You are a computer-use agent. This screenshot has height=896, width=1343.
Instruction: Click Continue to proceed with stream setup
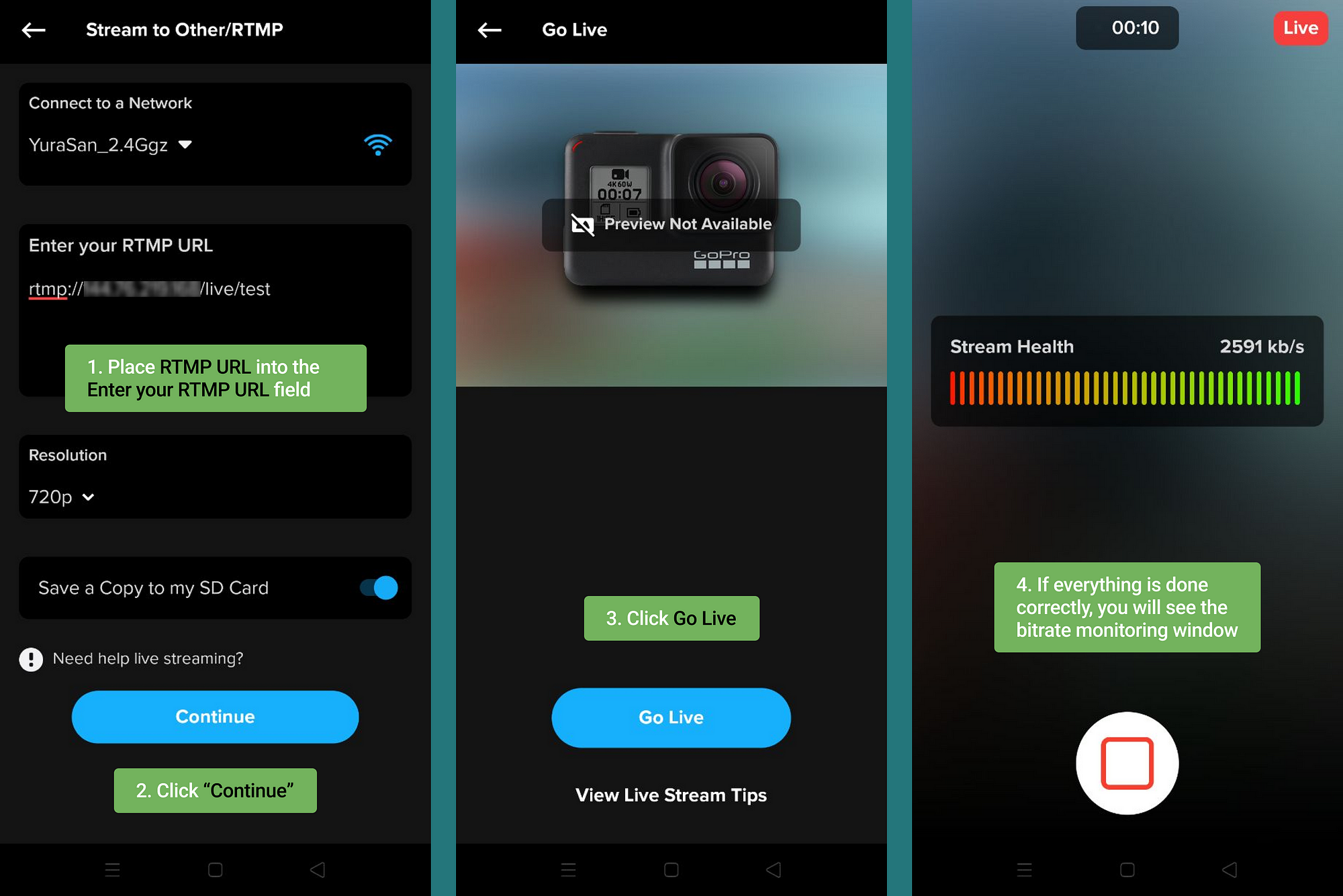(x=214, y=715)
